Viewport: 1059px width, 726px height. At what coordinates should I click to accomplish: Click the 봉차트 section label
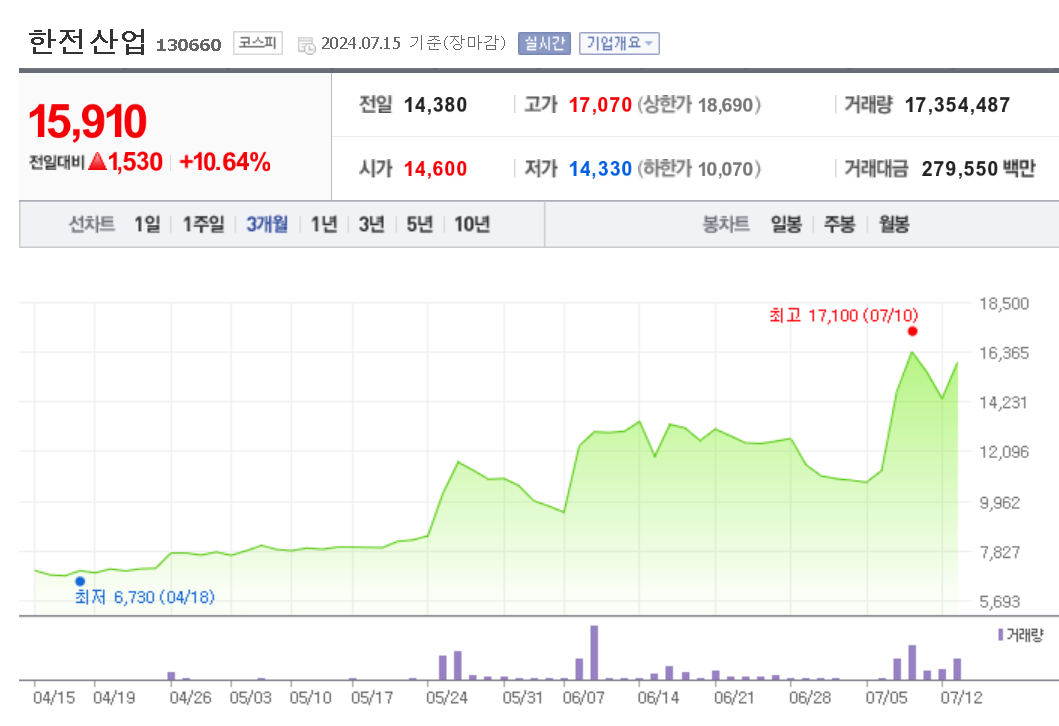coord(726,224)
